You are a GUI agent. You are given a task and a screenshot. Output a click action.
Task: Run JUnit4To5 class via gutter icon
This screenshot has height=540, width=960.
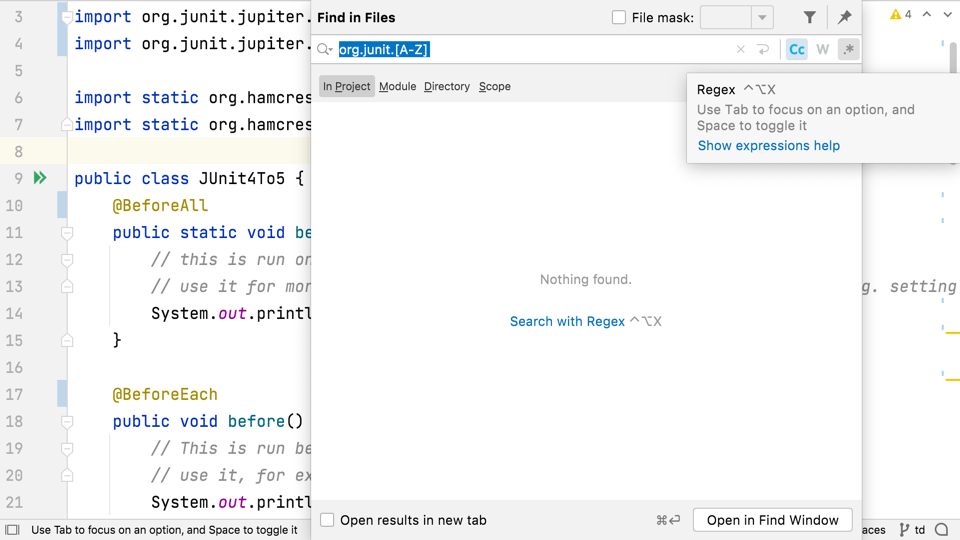tap(40, 178)
